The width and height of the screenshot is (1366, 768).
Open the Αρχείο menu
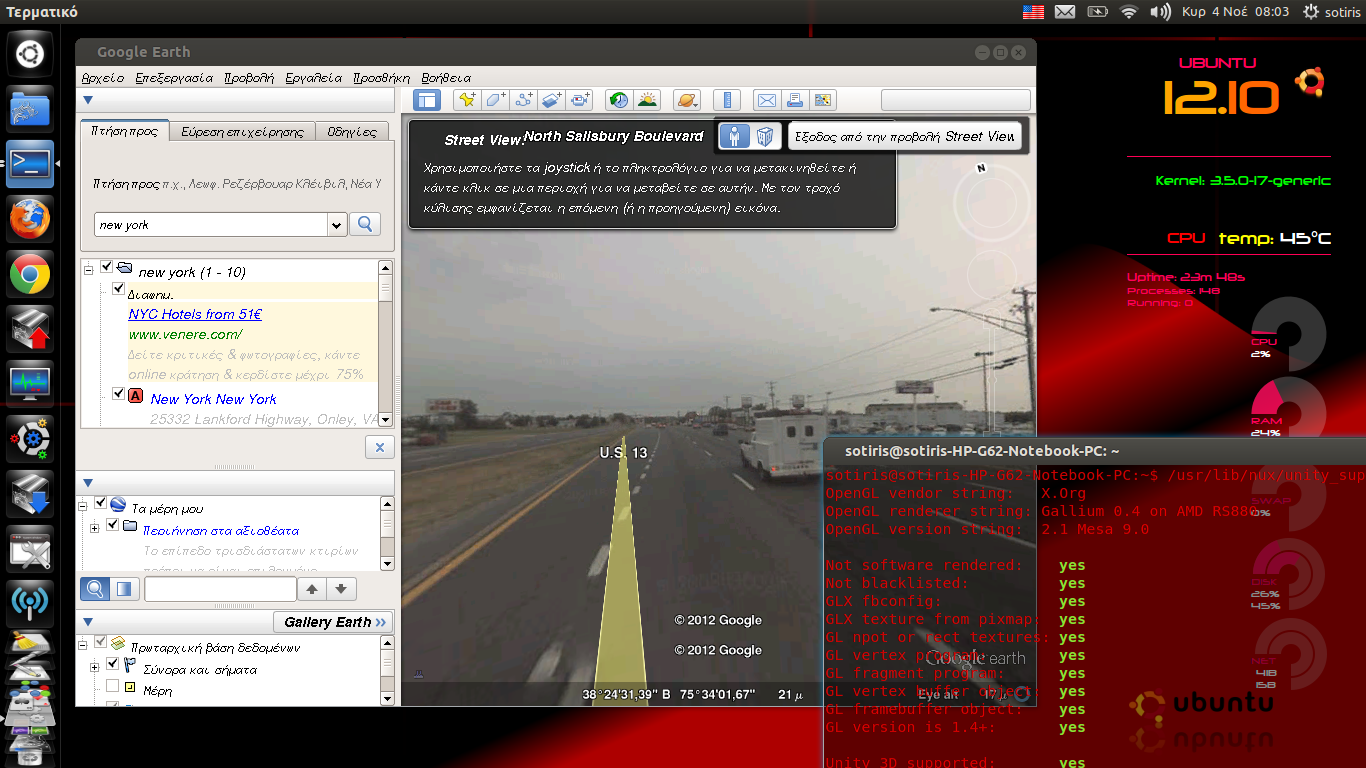(x=102, y=77)
